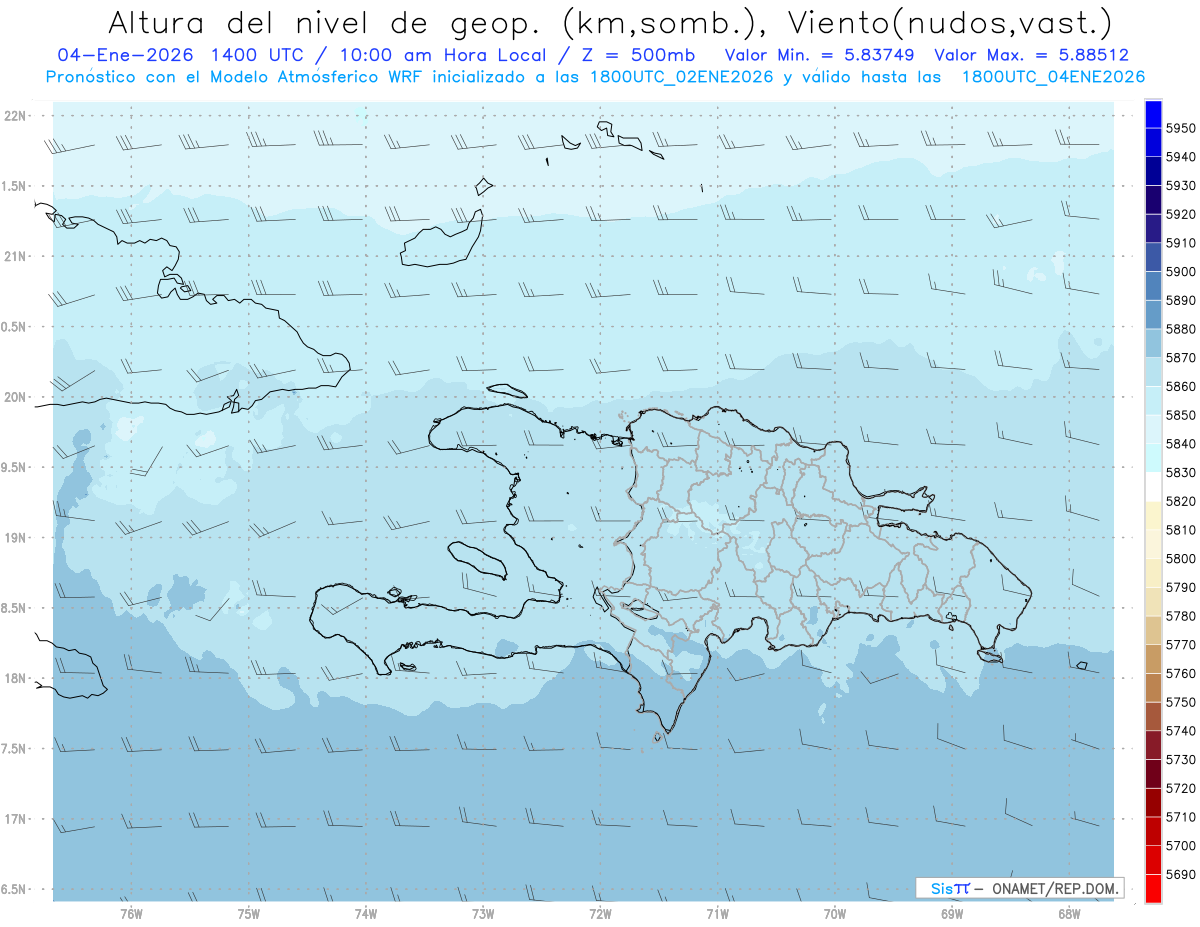Screen dimensions: 1200x927
Task: Pick the bright red swatch below the 5690 mark
Action: [x=1153, y=888]
